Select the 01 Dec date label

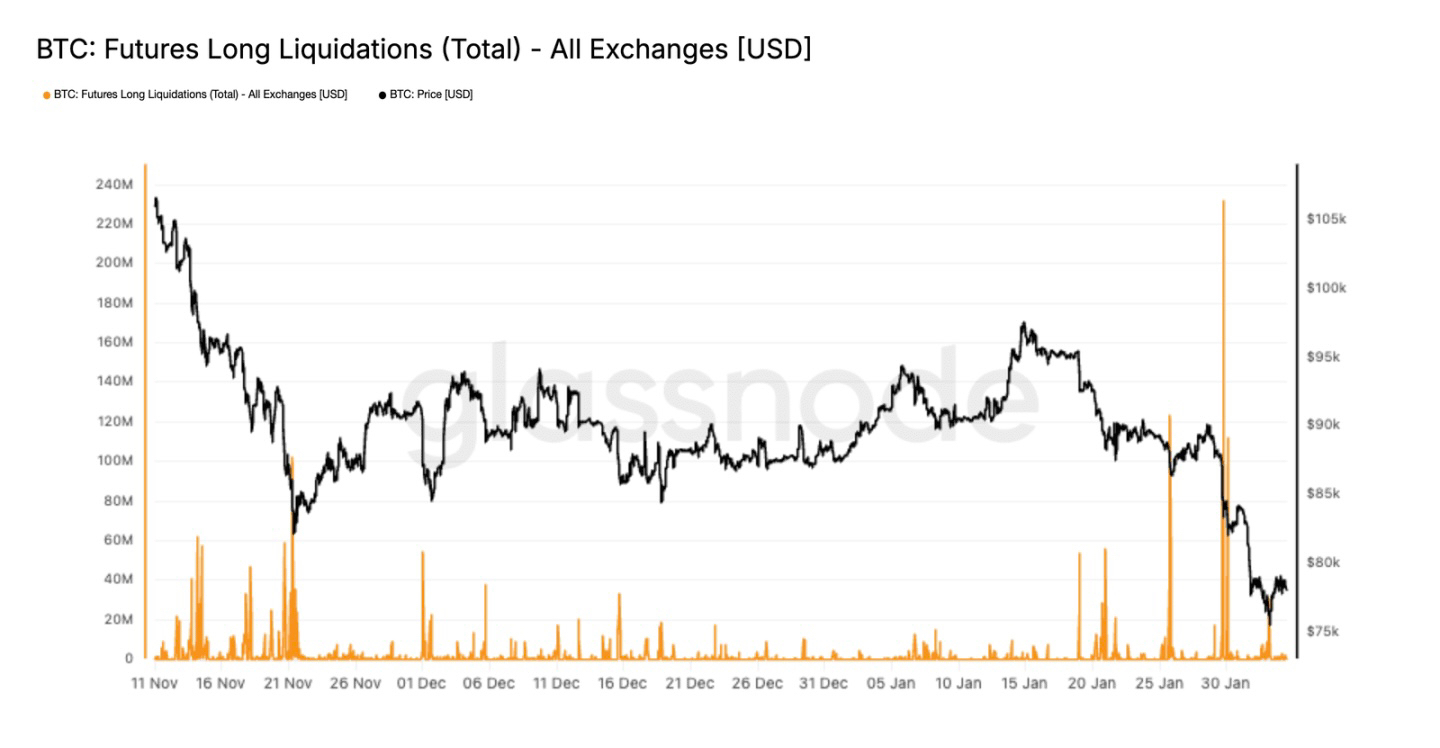point(422,684)
